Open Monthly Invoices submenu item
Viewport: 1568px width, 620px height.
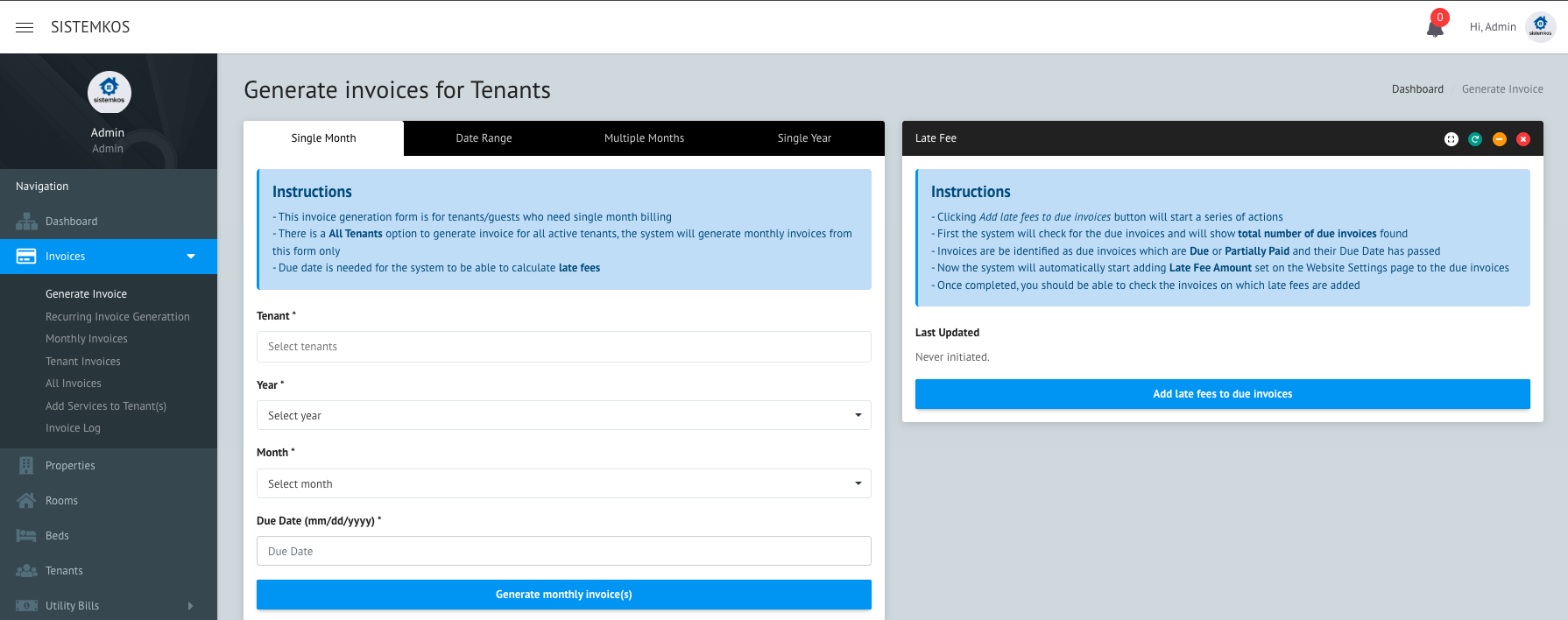point(87,339)
